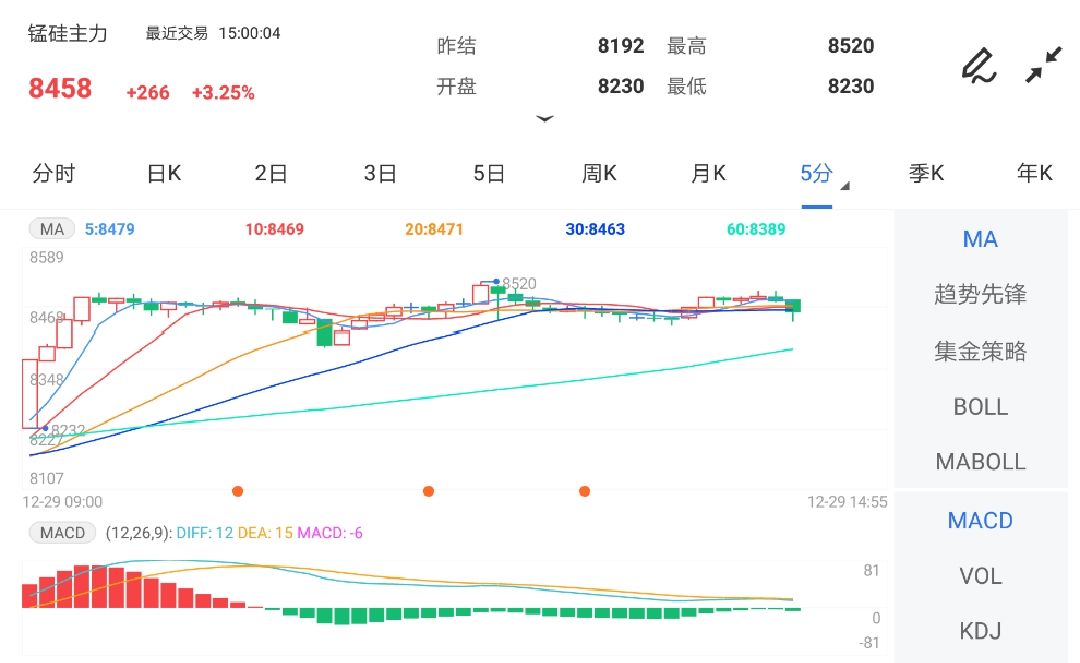1080x663 pixels.
Task: Click the 30:8463 moving average value
Action: [x=595, y=229]
